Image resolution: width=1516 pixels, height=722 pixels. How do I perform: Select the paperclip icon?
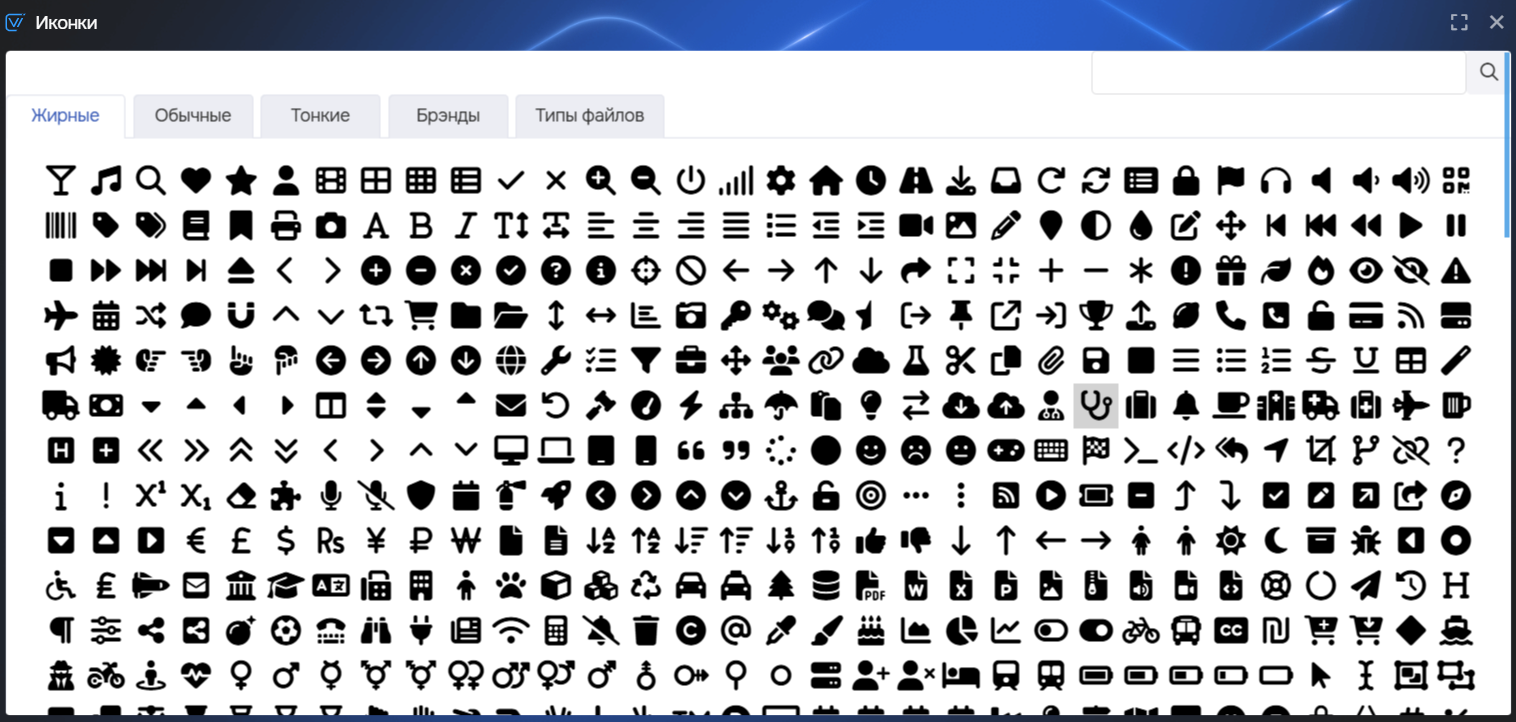click(1051, 361)
